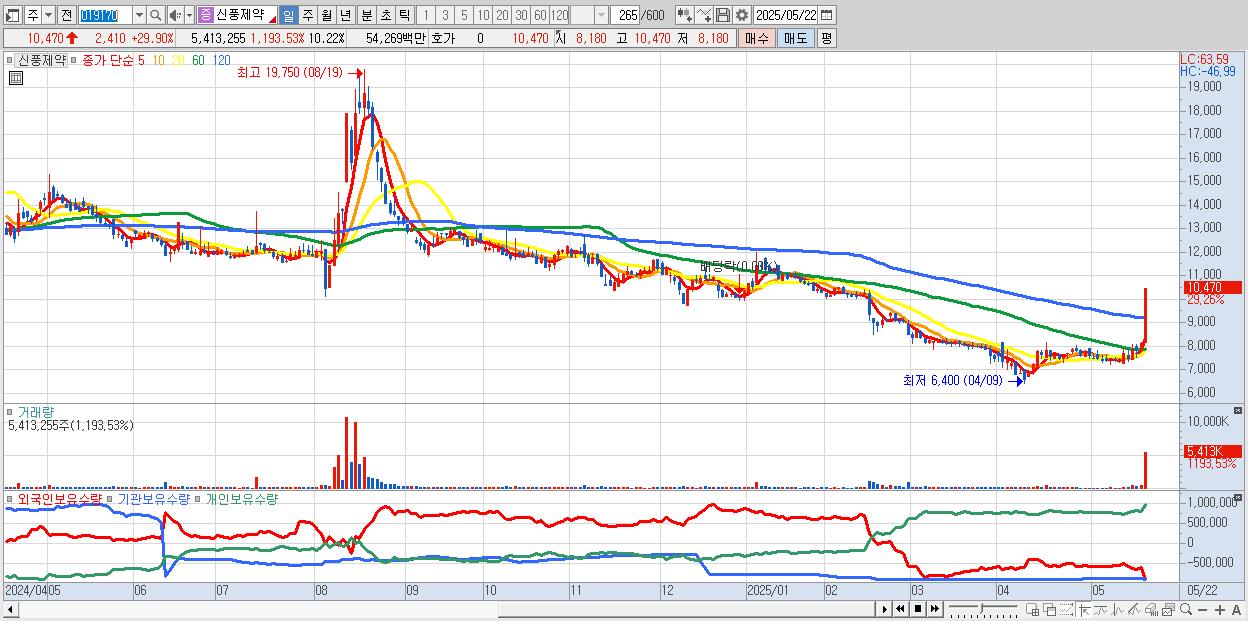Click the top-left 주 market button
Viewport: 1248px width, 621px height.
pos(32,15)
